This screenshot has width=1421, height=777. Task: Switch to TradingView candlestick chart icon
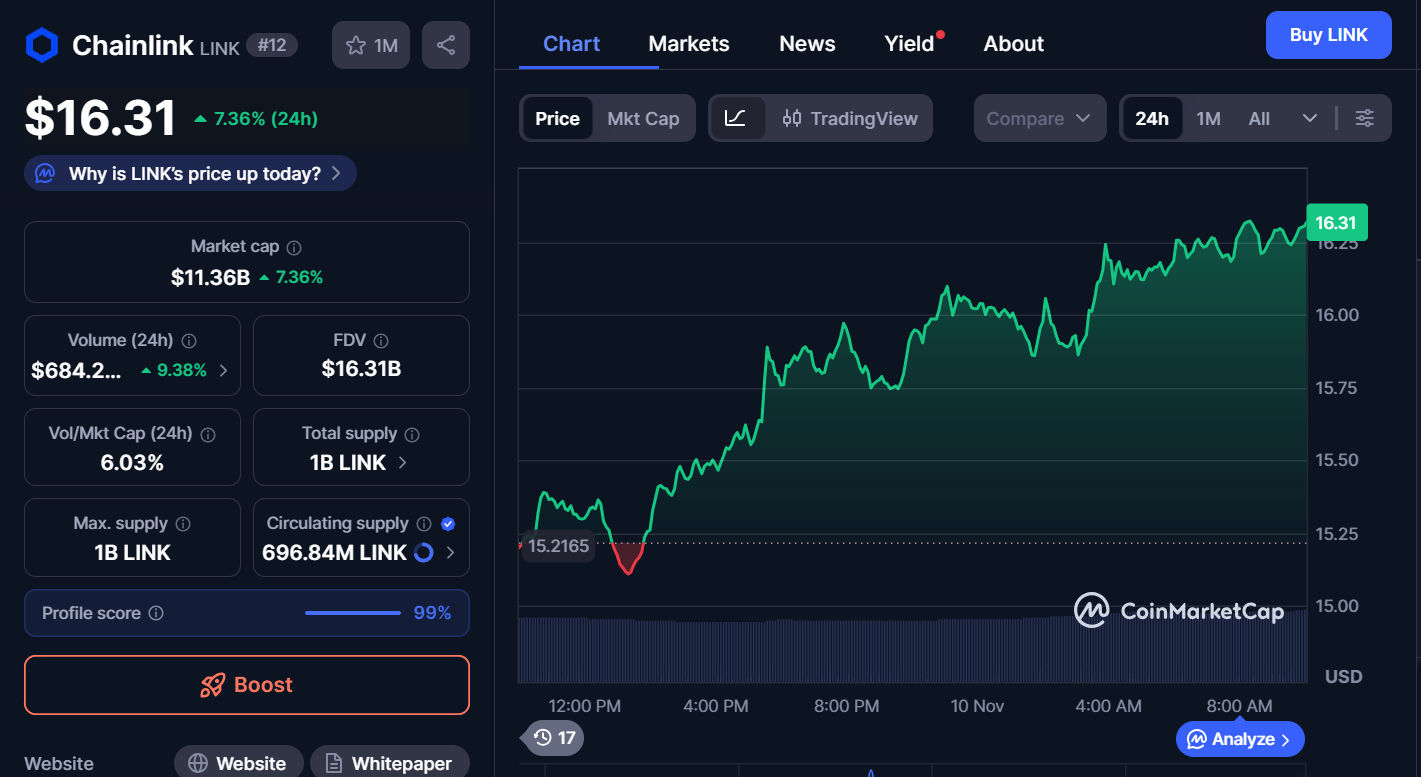coord(793,118)
